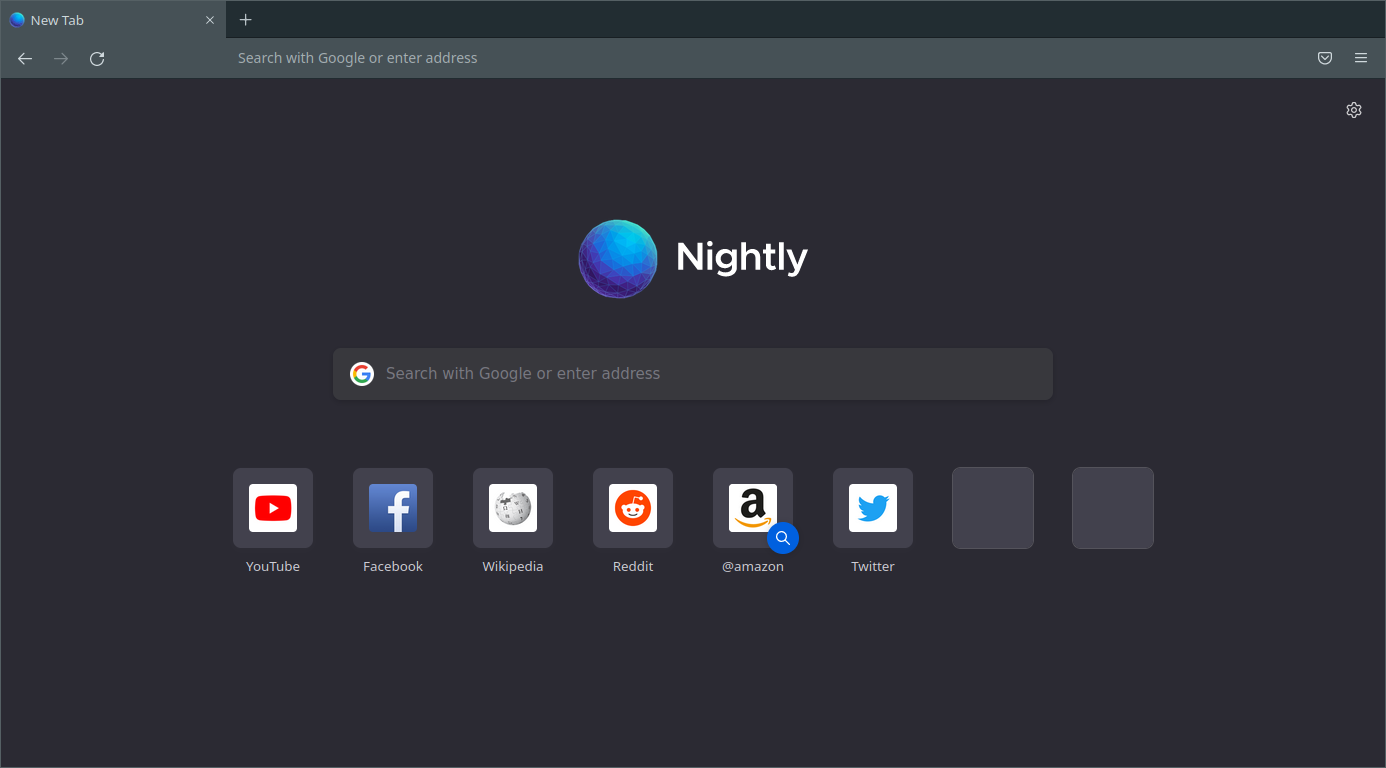Open a new tab with plus button
Screen dimensions: 1386x768
tap(246, 20)
